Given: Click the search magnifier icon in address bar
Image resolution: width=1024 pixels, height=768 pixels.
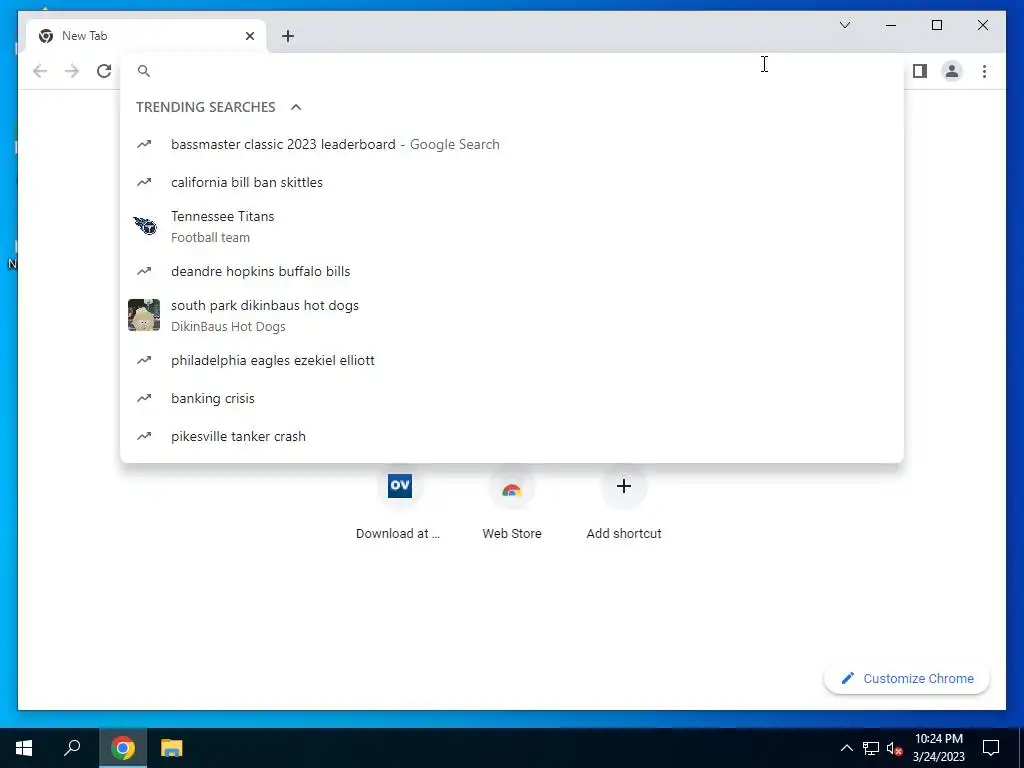Looking at the screenshot, I should click(144, 71).
